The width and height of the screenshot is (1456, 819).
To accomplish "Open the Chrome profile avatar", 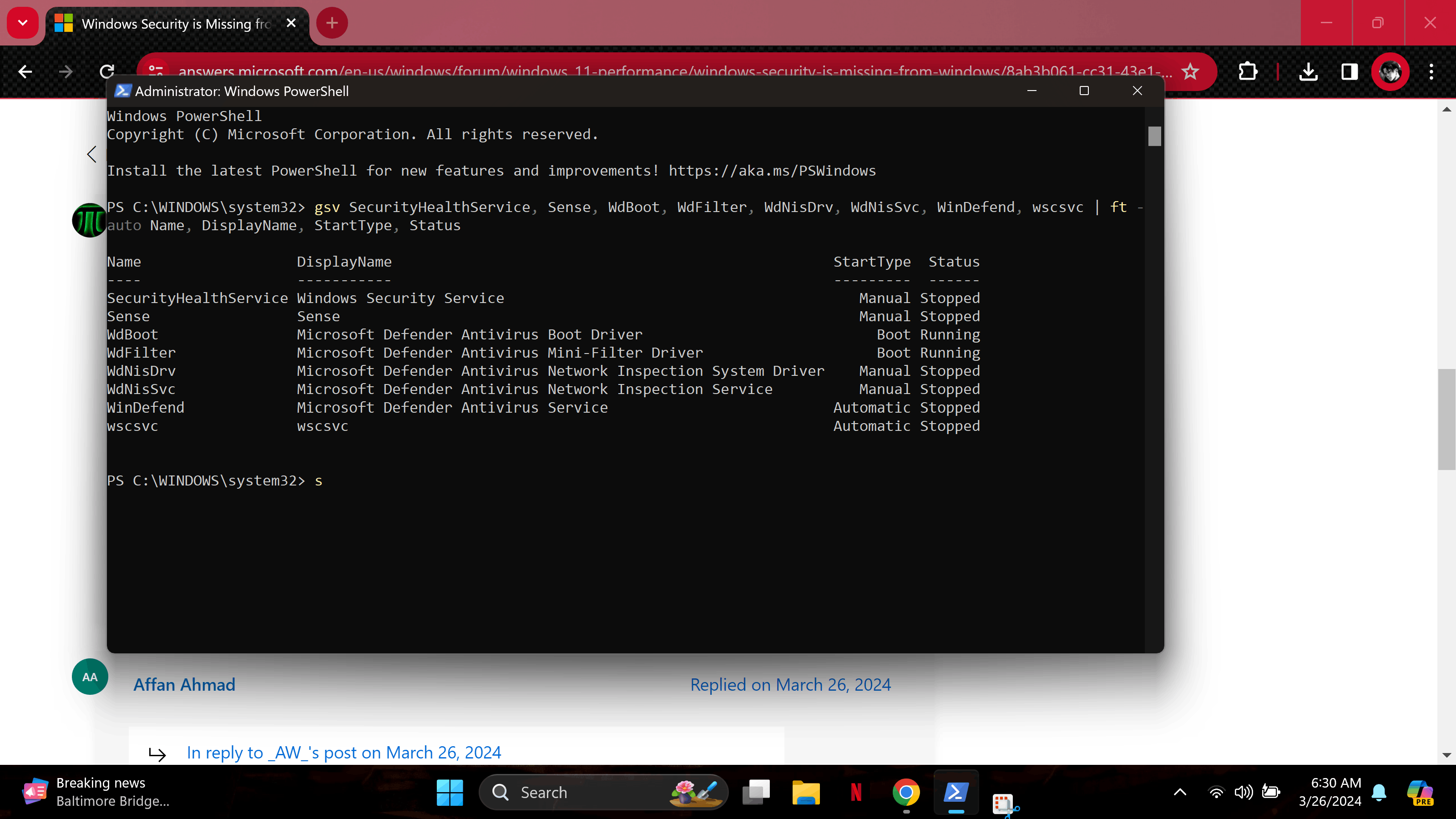I will [x=1390, y=72].
